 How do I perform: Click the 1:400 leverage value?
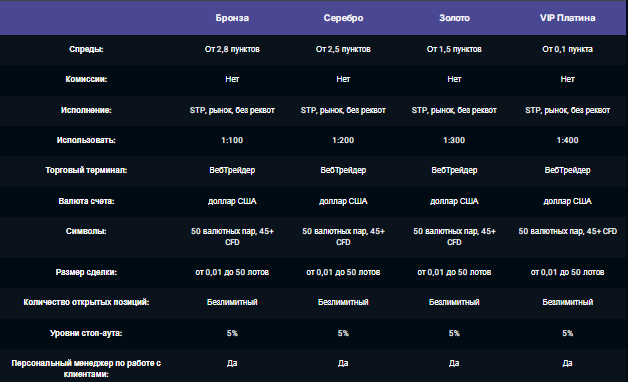coord(567,140)
